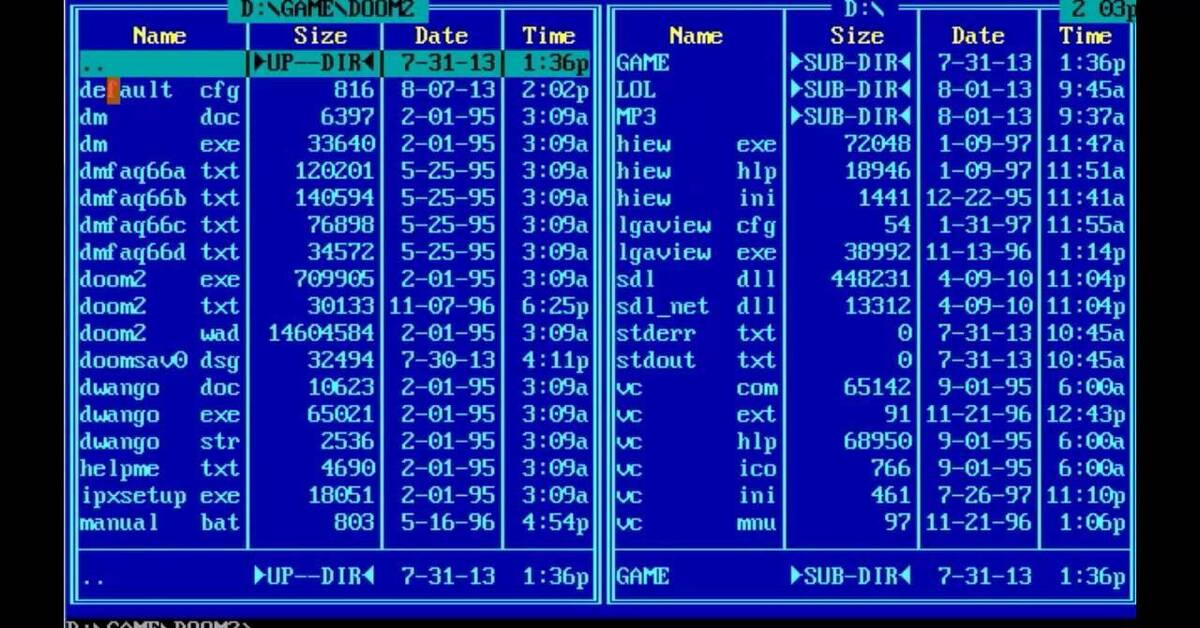Image resolution: width=1200 pixels, height=628 pixels.
Task: Click the D:\GAME\DOOM2 panel path title
Action: pyautogui.click(x=328, y=10)
